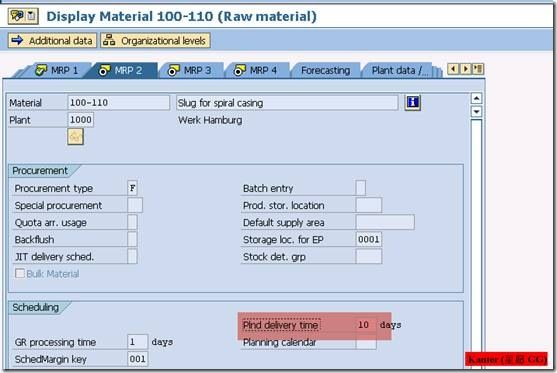Click the Plnd delivery time field 10
Viewport: 557px width, 373px height.
(366, 325)
